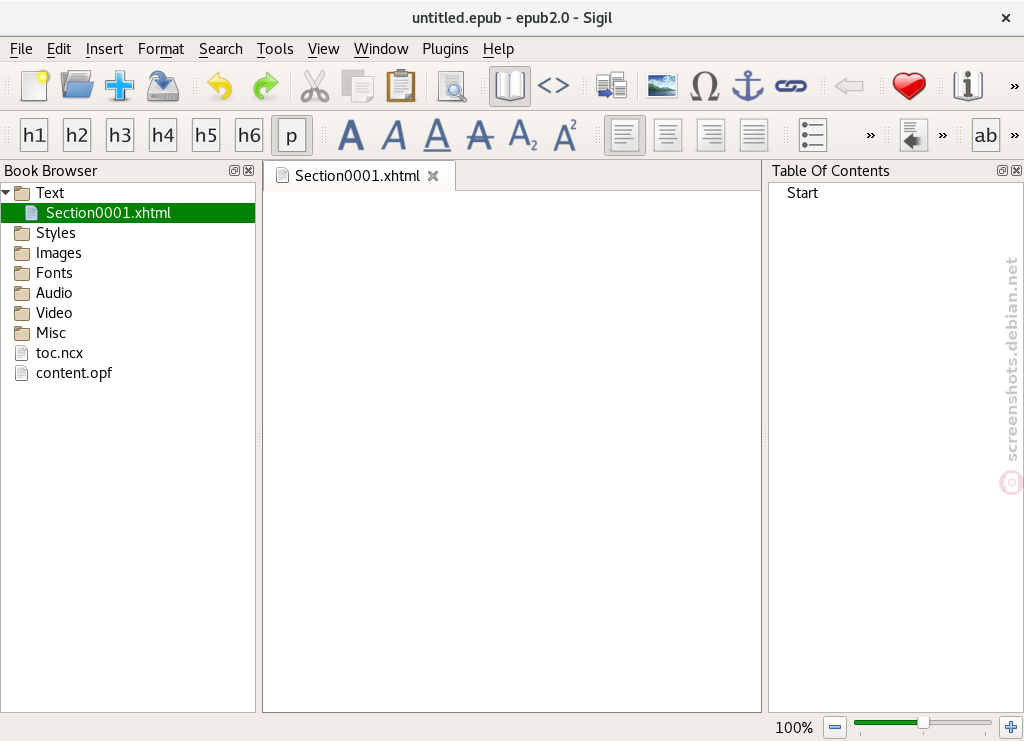Close the Section0001.xhtml tab
Screen dimensions: 1024x741
pos(433,176)
